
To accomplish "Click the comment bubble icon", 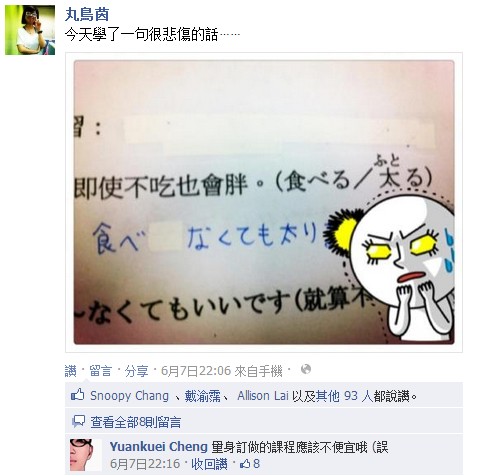I will [x=78, y=422].
